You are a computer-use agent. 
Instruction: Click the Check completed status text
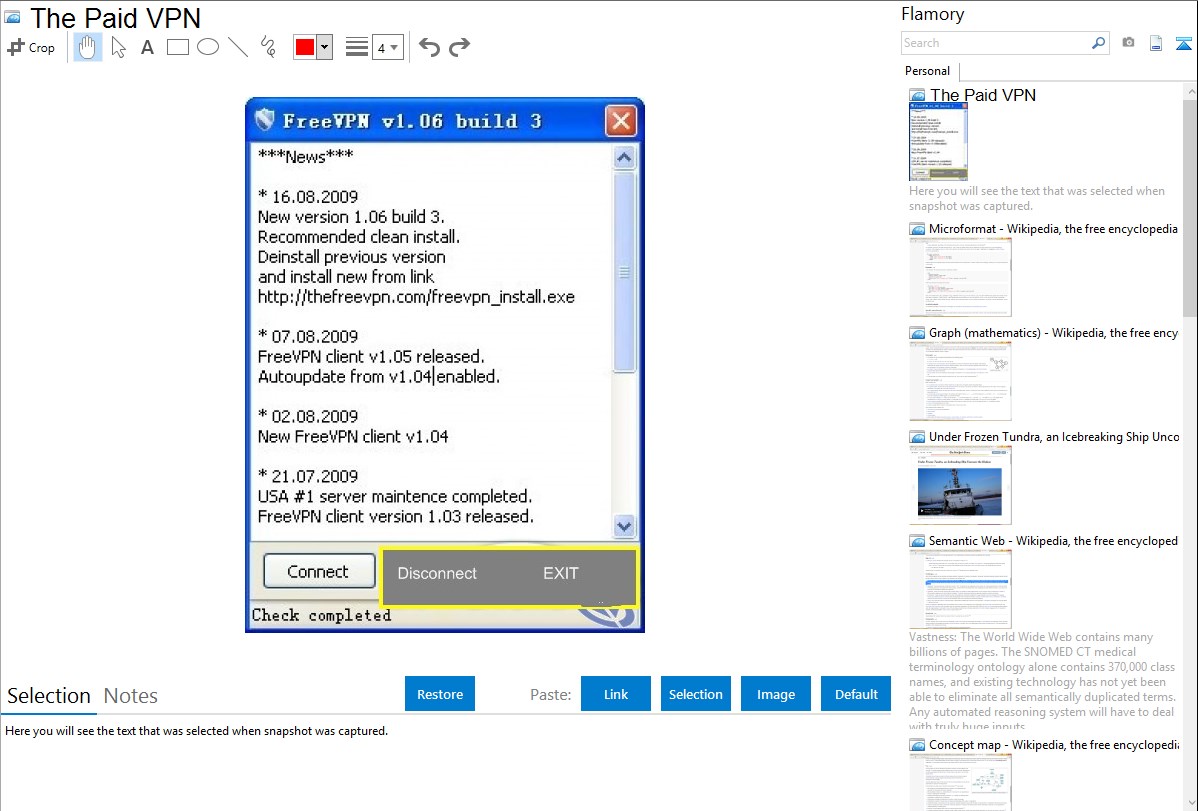coord(322,615)
